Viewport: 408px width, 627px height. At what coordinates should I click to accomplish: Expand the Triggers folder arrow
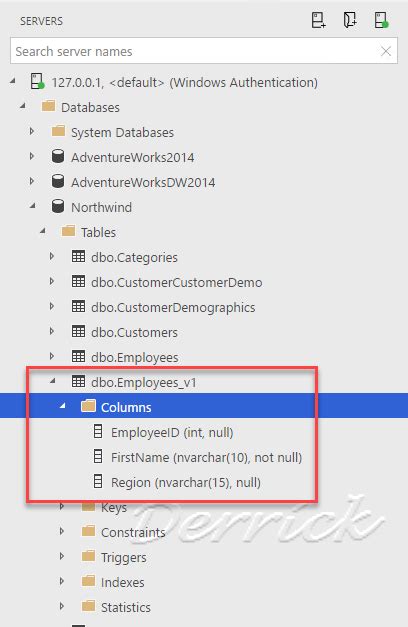(62, 556)
